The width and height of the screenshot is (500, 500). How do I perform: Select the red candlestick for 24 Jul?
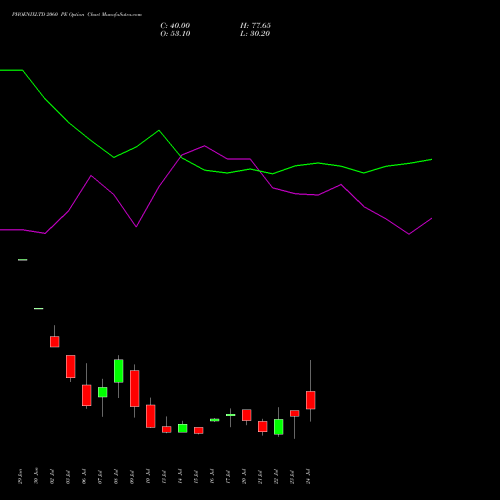[311, 400]
